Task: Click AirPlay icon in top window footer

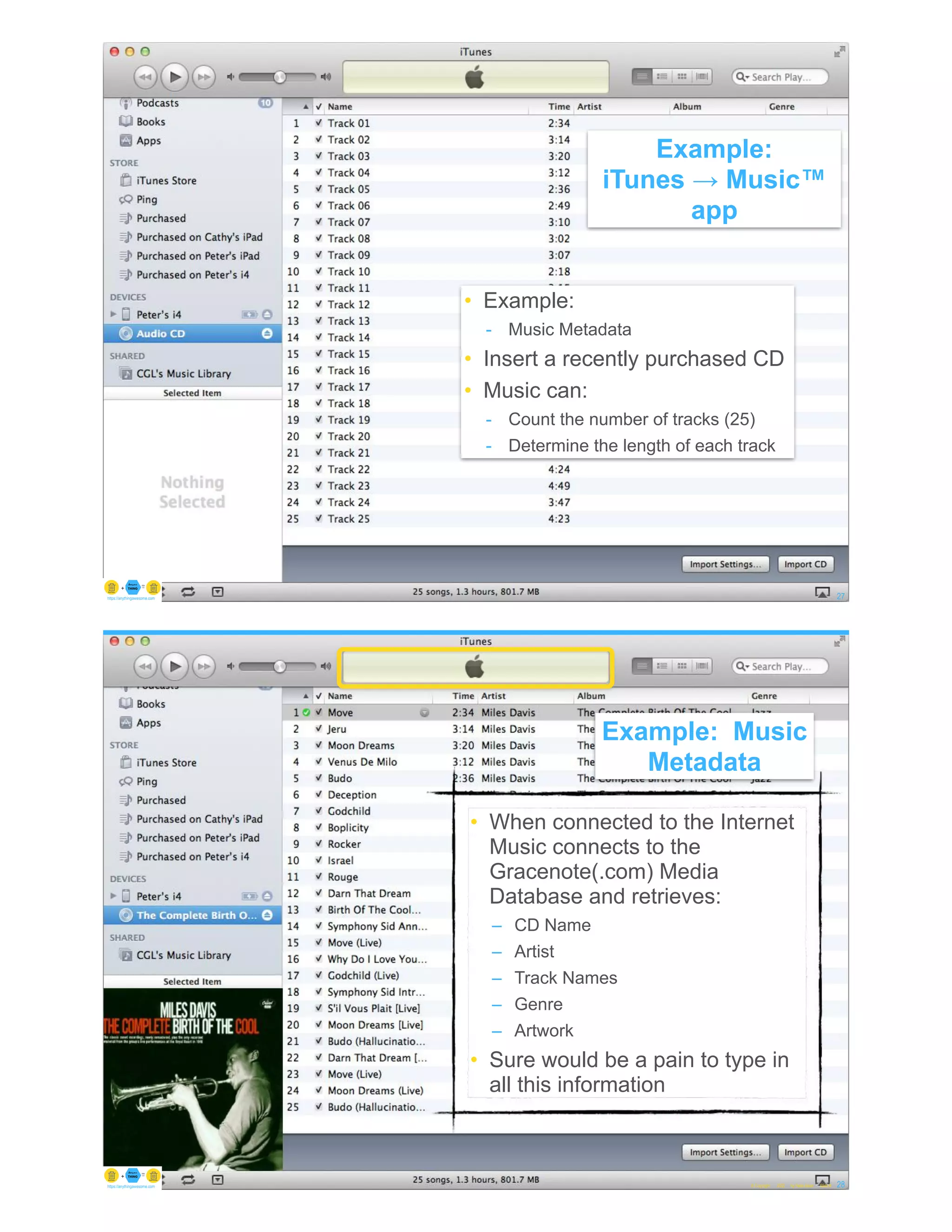Action: click(x=822, y=592)
